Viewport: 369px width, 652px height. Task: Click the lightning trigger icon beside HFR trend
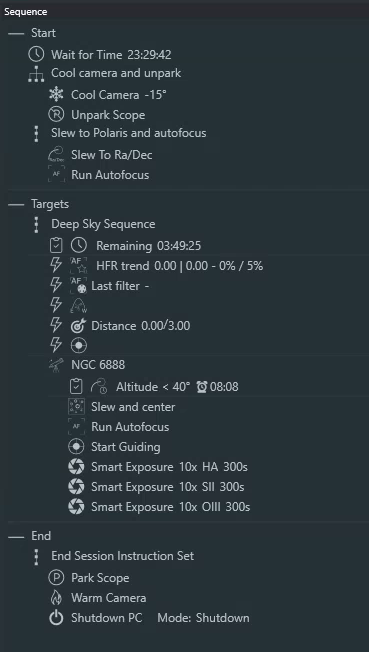click(x=56, y=266)
